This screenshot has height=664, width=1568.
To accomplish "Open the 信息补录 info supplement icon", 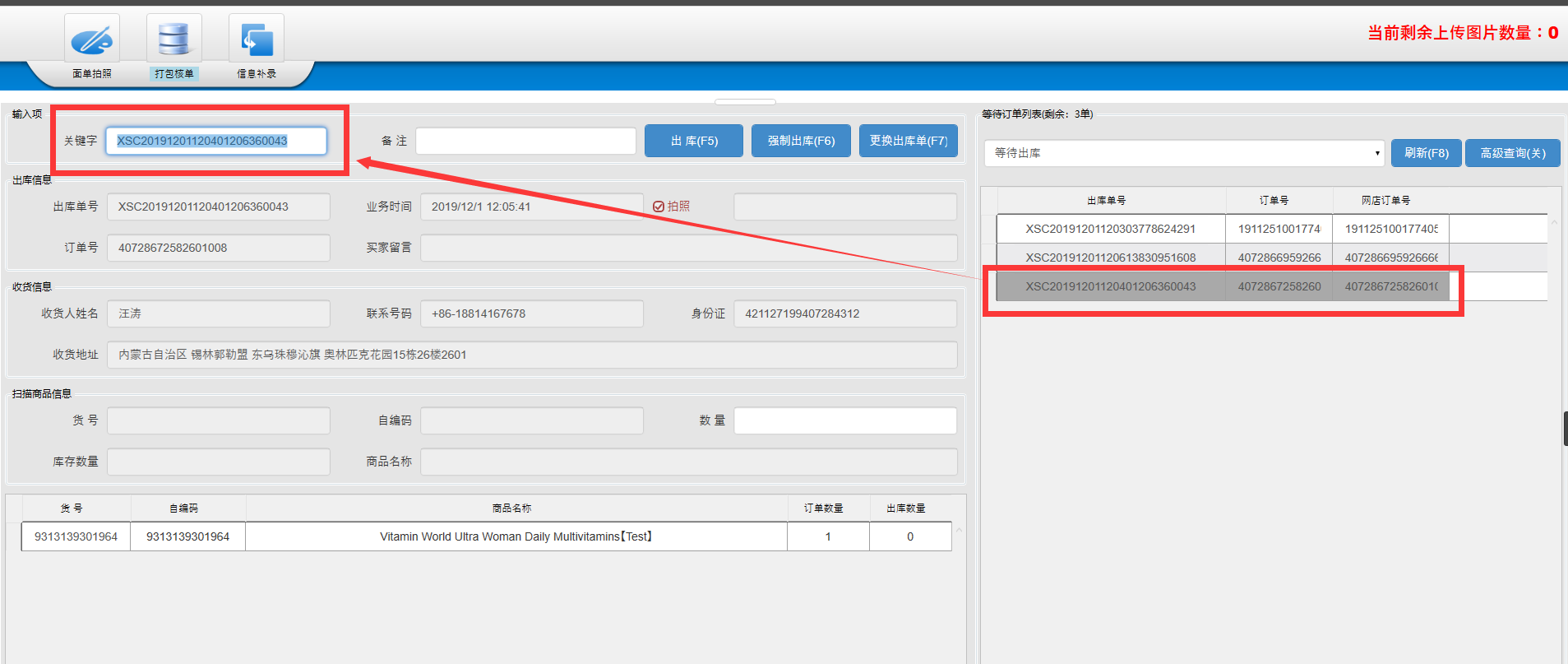I will (257, 39).
